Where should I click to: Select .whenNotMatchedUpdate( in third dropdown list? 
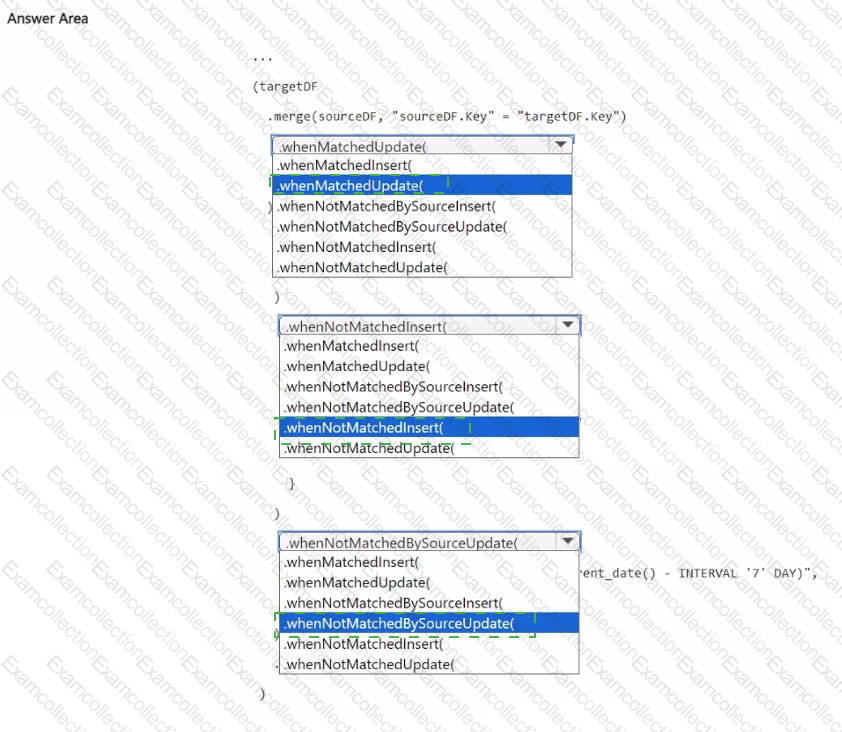(x=429, y=664)
